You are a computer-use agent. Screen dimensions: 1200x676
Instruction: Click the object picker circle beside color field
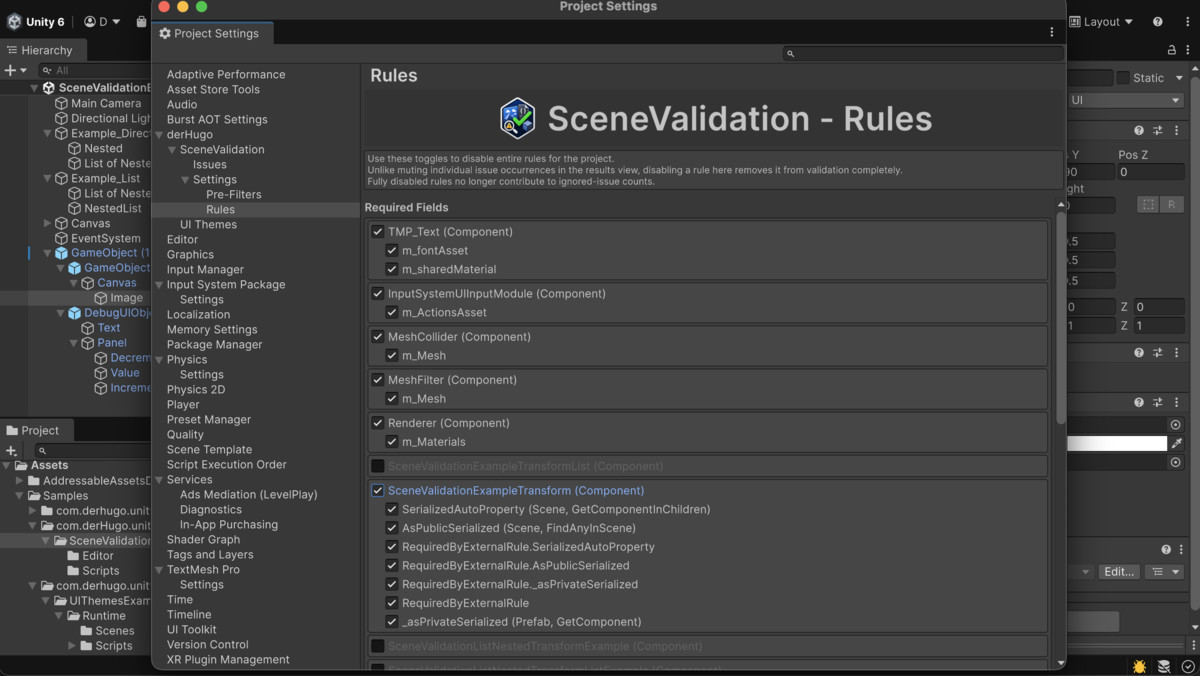(1176, 424)
